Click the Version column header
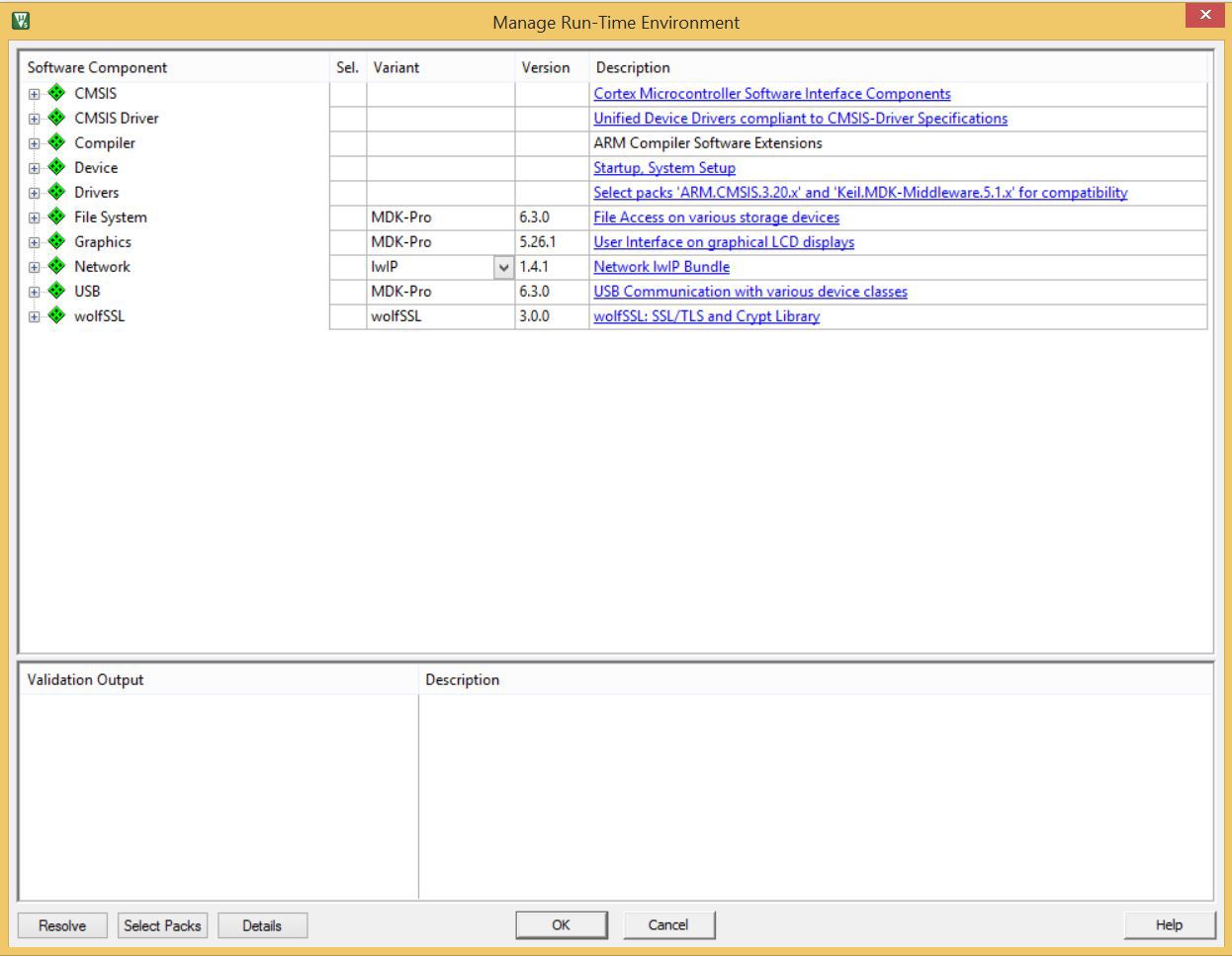Image resolution: width=1232 pixels, height=956 pixels. [552, 67]
